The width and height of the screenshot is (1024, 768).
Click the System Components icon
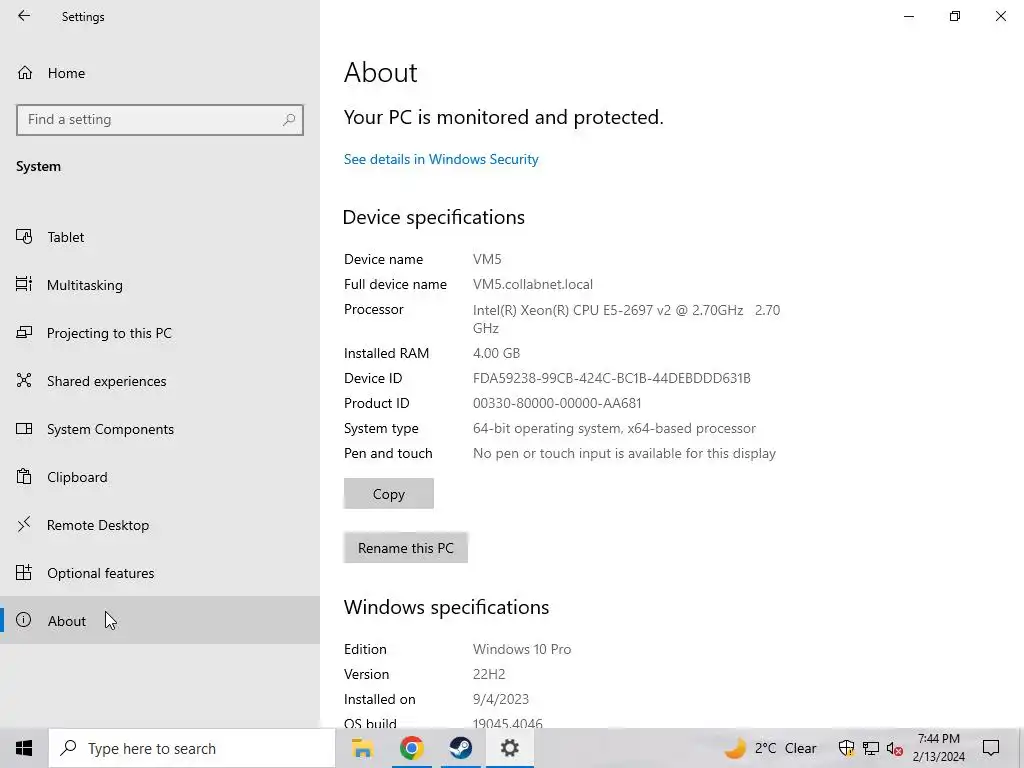tap(24, 428)
